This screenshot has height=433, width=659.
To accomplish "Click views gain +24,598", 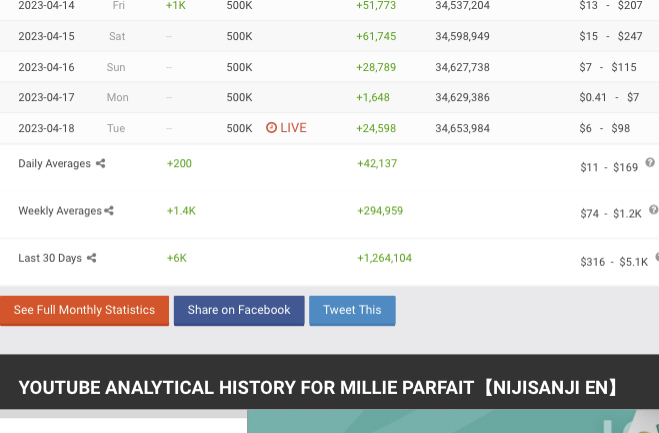I will tap(376, 128).
